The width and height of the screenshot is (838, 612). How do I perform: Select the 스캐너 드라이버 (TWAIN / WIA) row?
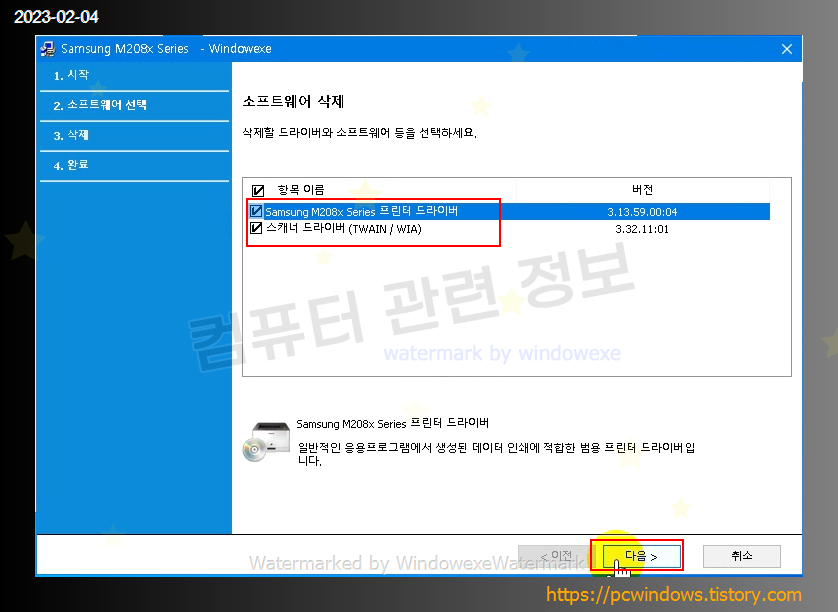point(508,229)
